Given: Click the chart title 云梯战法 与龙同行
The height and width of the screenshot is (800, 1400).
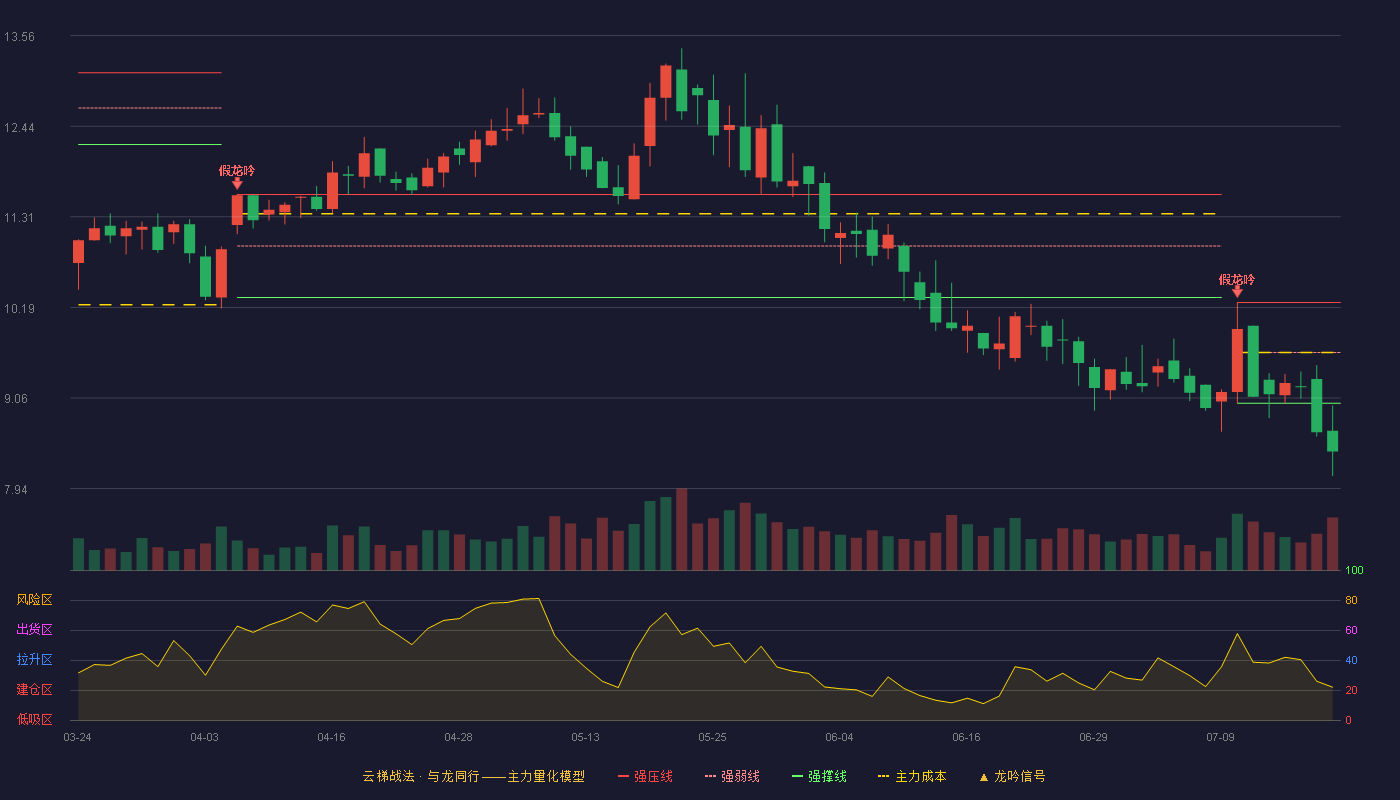Looking at the screenshot, I should (x=420, y=777).
